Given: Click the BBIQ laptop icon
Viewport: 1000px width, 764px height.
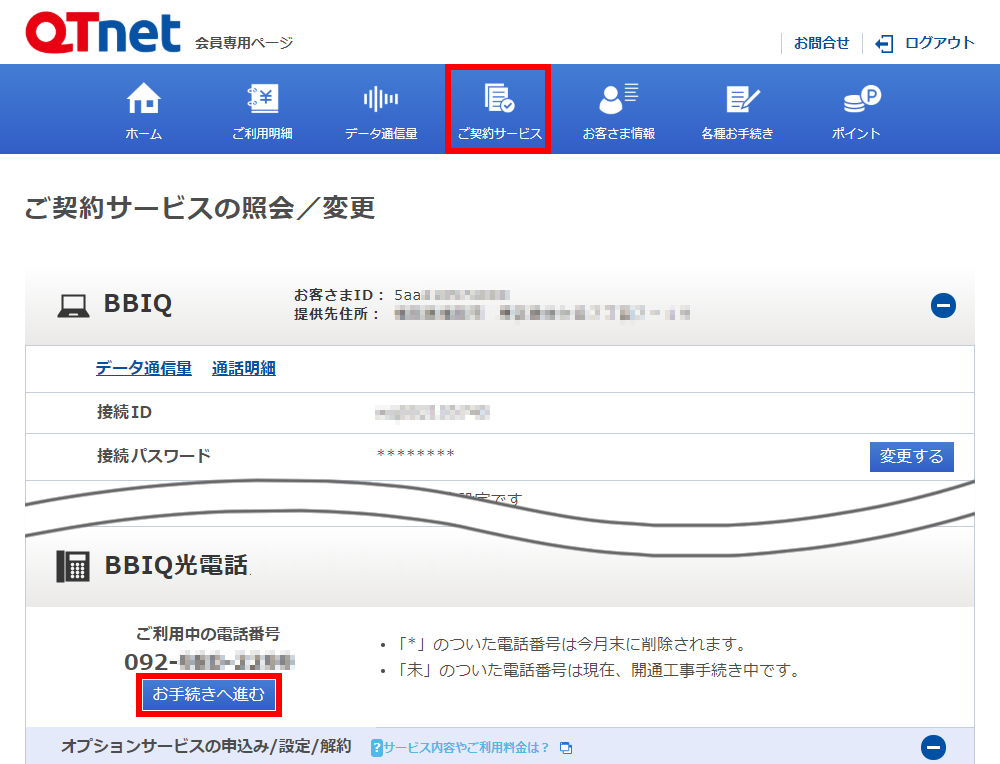Looking at the screenshot, I should (73, 305).
